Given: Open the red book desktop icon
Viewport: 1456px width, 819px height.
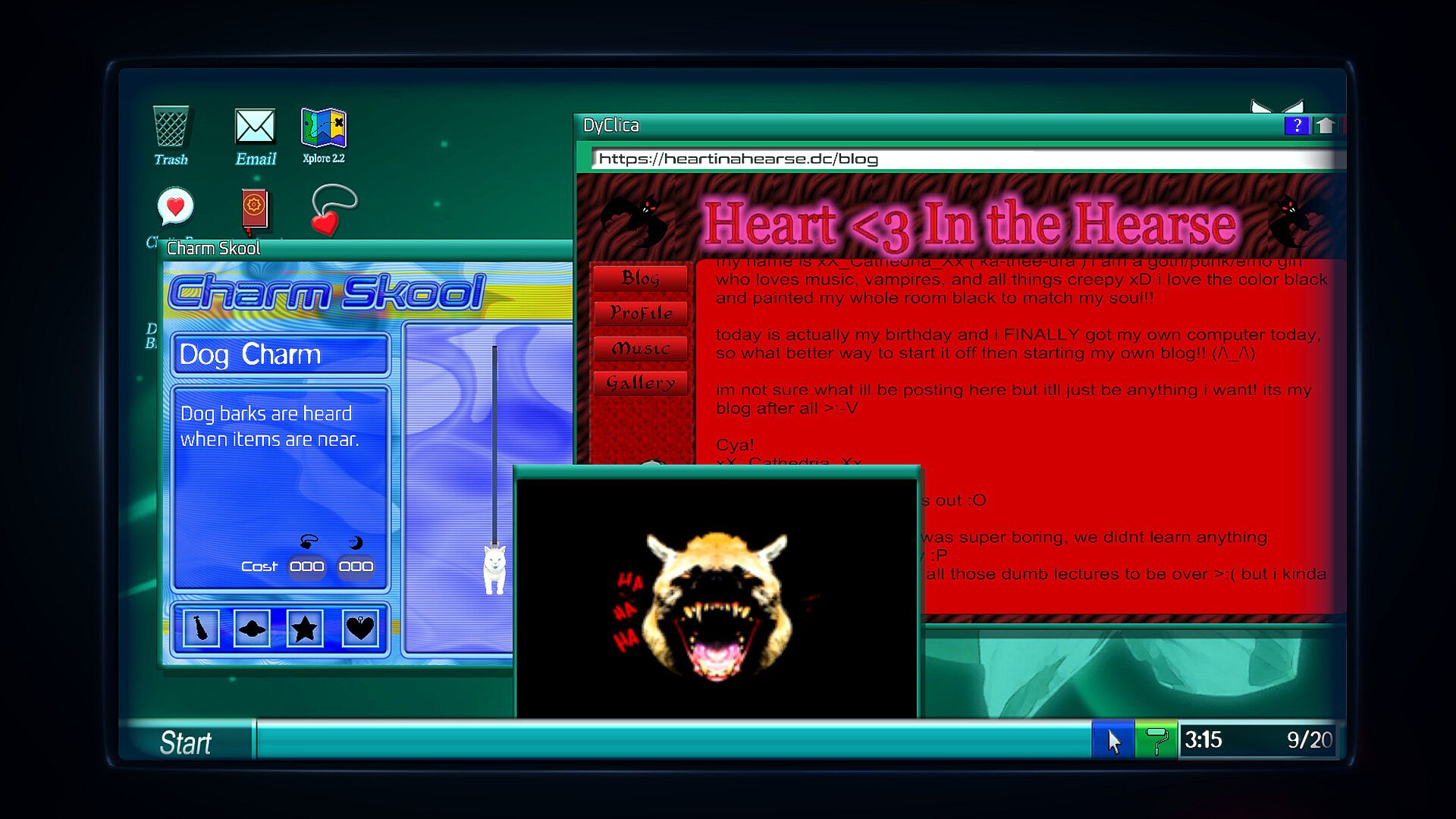Looking at the screenshot, I should click(x=255, y=209).
